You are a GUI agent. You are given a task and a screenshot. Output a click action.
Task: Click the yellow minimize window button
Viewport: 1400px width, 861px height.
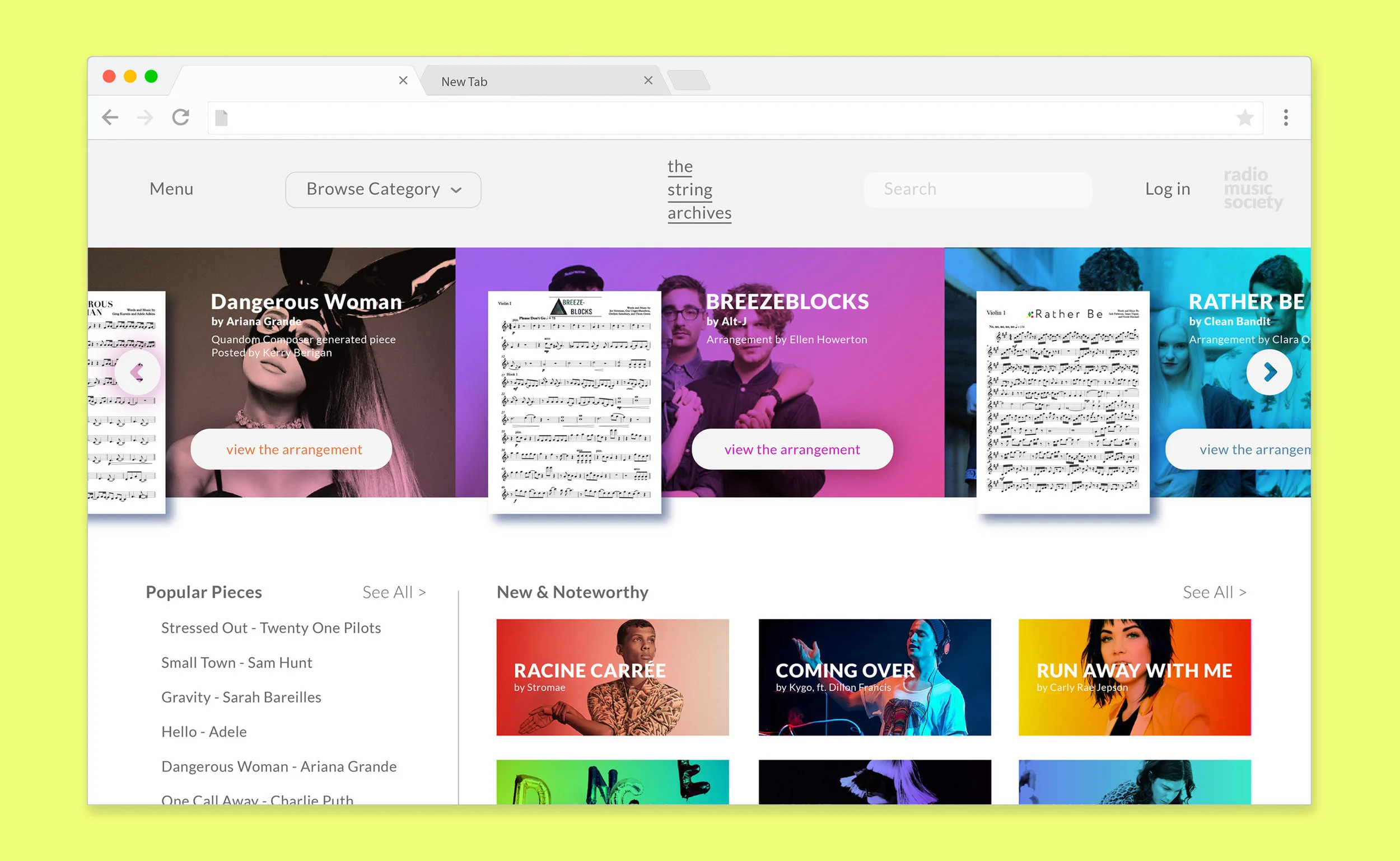click(130, 76)
